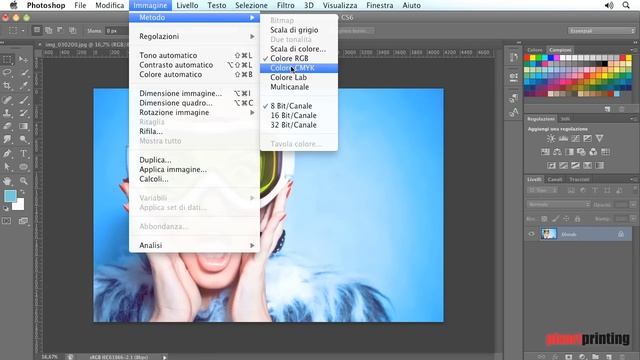Select the Clone Stamp tool
This screenshot has width=640, height=360.
click(x=7, y=113)
